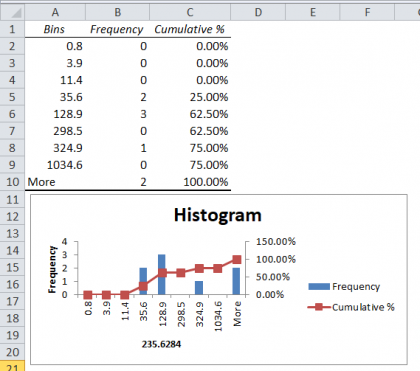Click the Cumulative % legend text
420x371 pixels.
[363, 307]
